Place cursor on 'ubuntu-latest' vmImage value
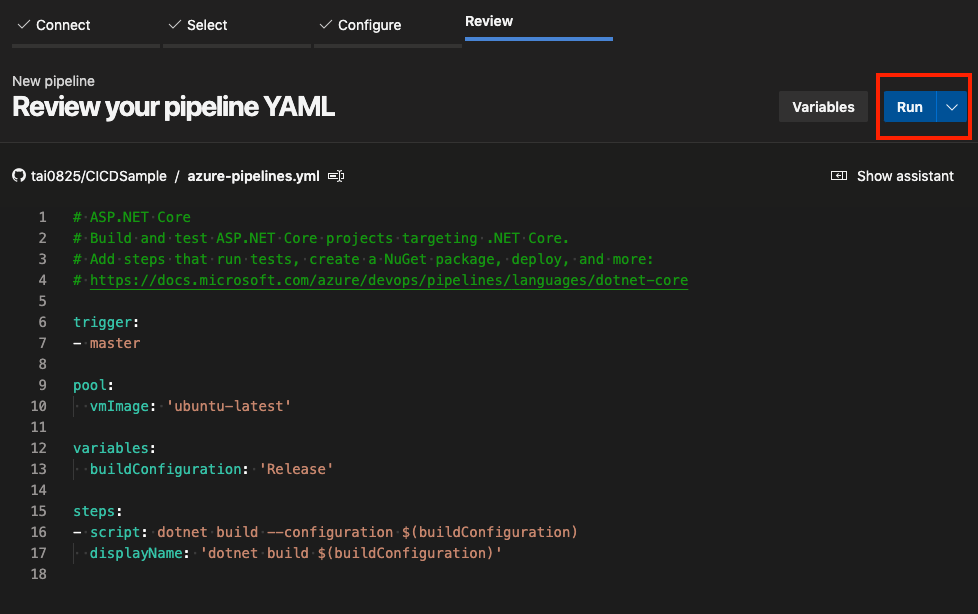The width and height of the screenshot is (978, 614). coord(229,406)
